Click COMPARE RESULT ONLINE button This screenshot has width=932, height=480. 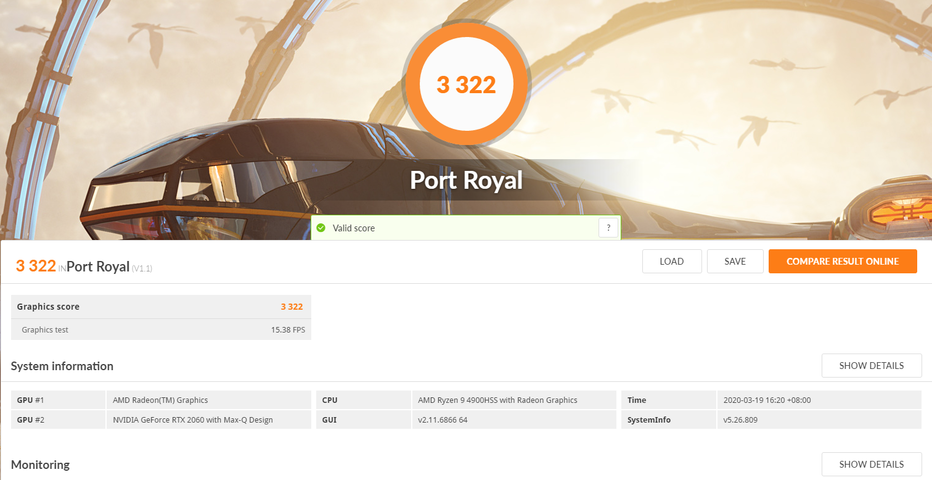(x=843, y=261)
